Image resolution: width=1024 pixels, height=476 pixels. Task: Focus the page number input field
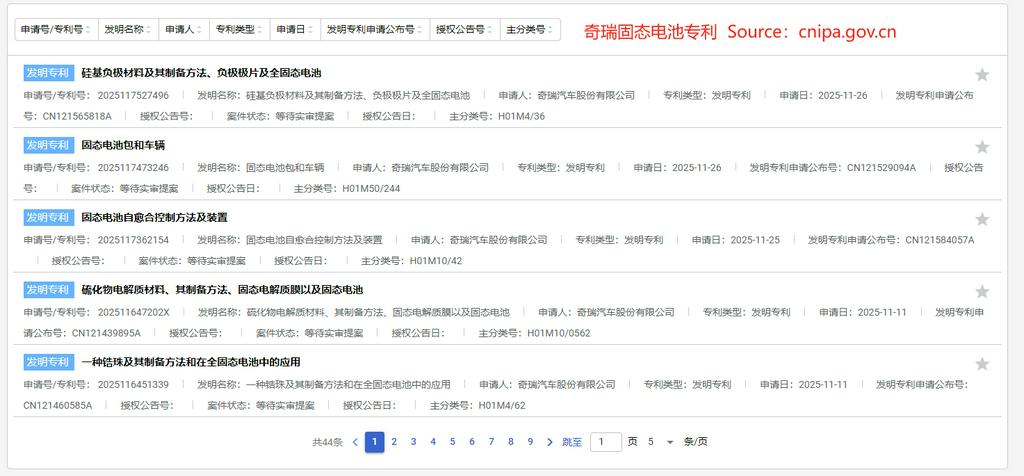click(x=606, y=442)
